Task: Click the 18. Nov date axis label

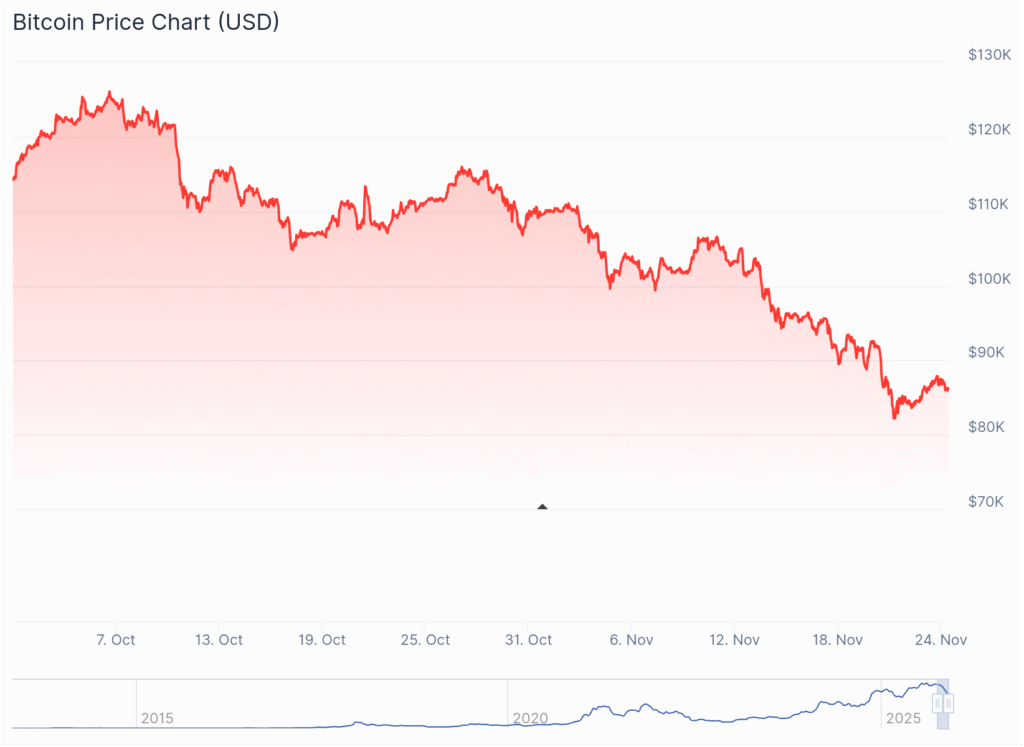Action: pos(836,640)
